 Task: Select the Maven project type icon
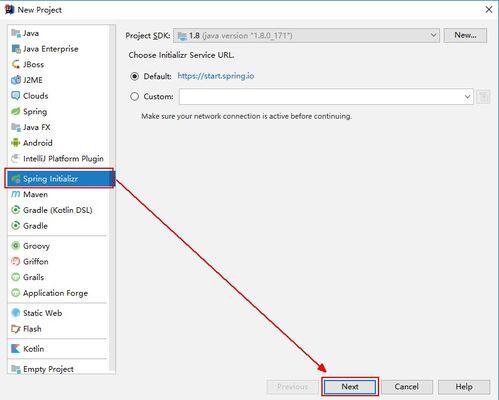(16, 194)
